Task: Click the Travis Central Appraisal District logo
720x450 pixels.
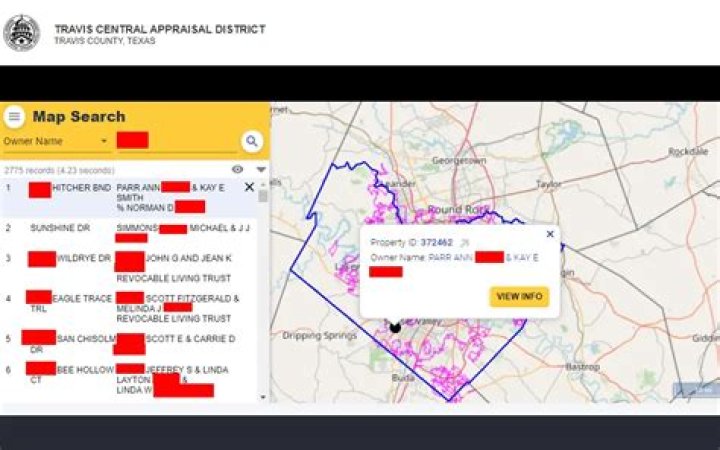Action: [x=22, y=33]
